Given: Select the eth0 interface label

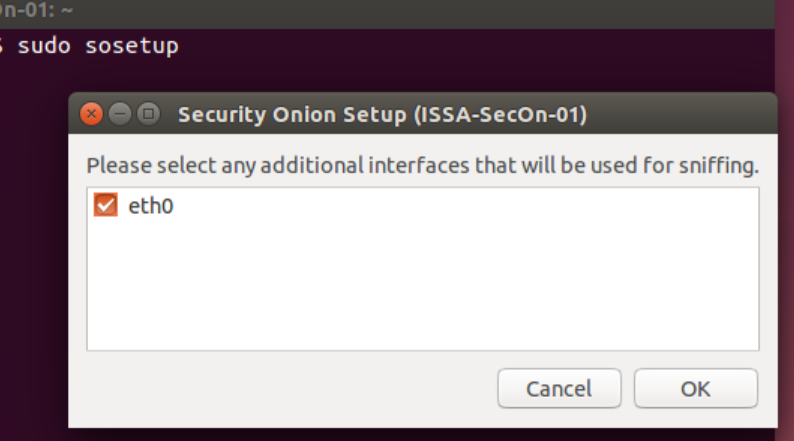Looking at the screenshot, I should point(151,206).
